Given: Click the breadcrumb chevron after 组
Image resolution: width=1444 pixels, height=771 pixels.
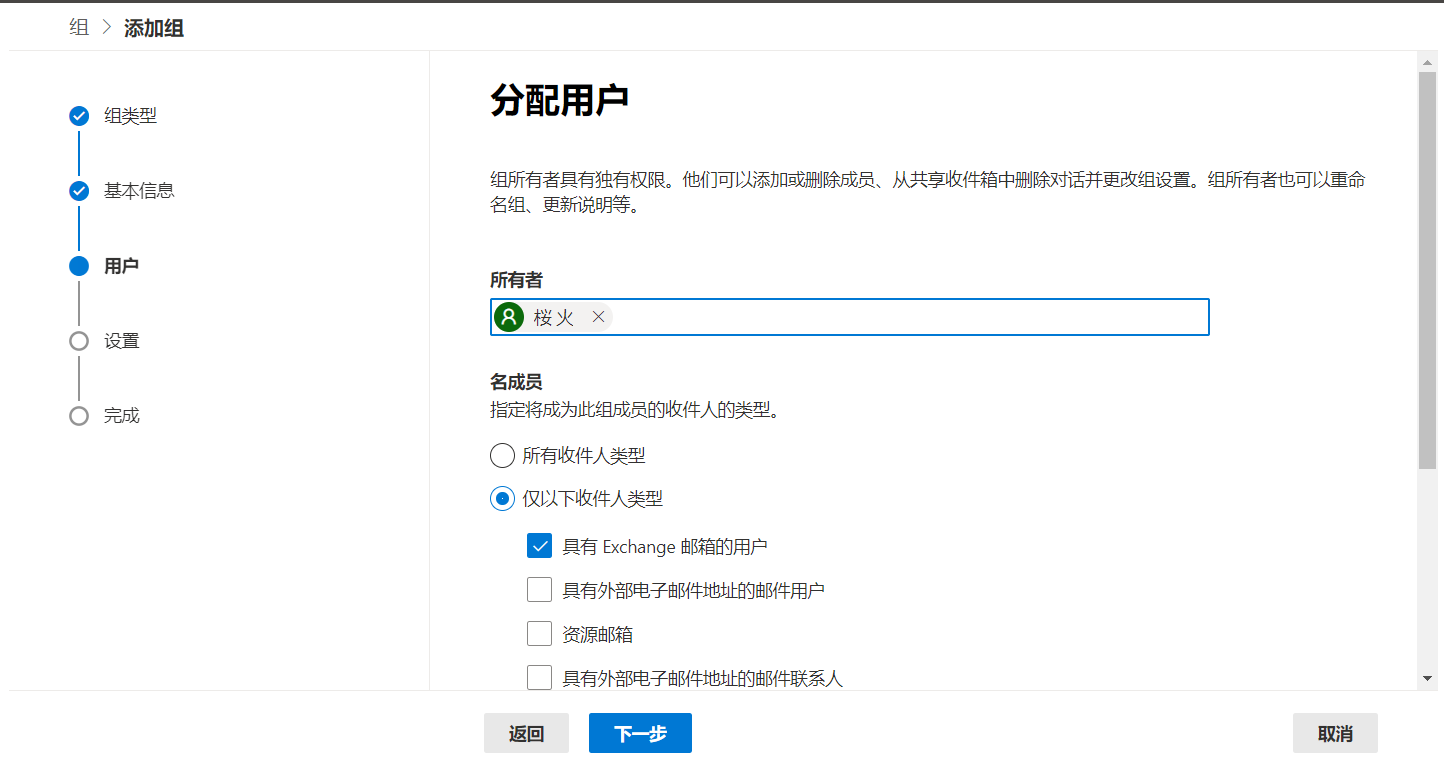Looking at the screenshot, I should coord(107,28).
